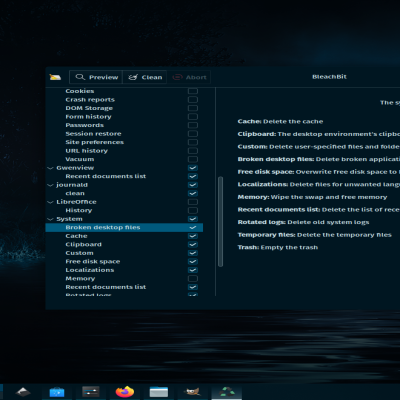Click the Preview button
400x400 pixels.
(96, 77)
